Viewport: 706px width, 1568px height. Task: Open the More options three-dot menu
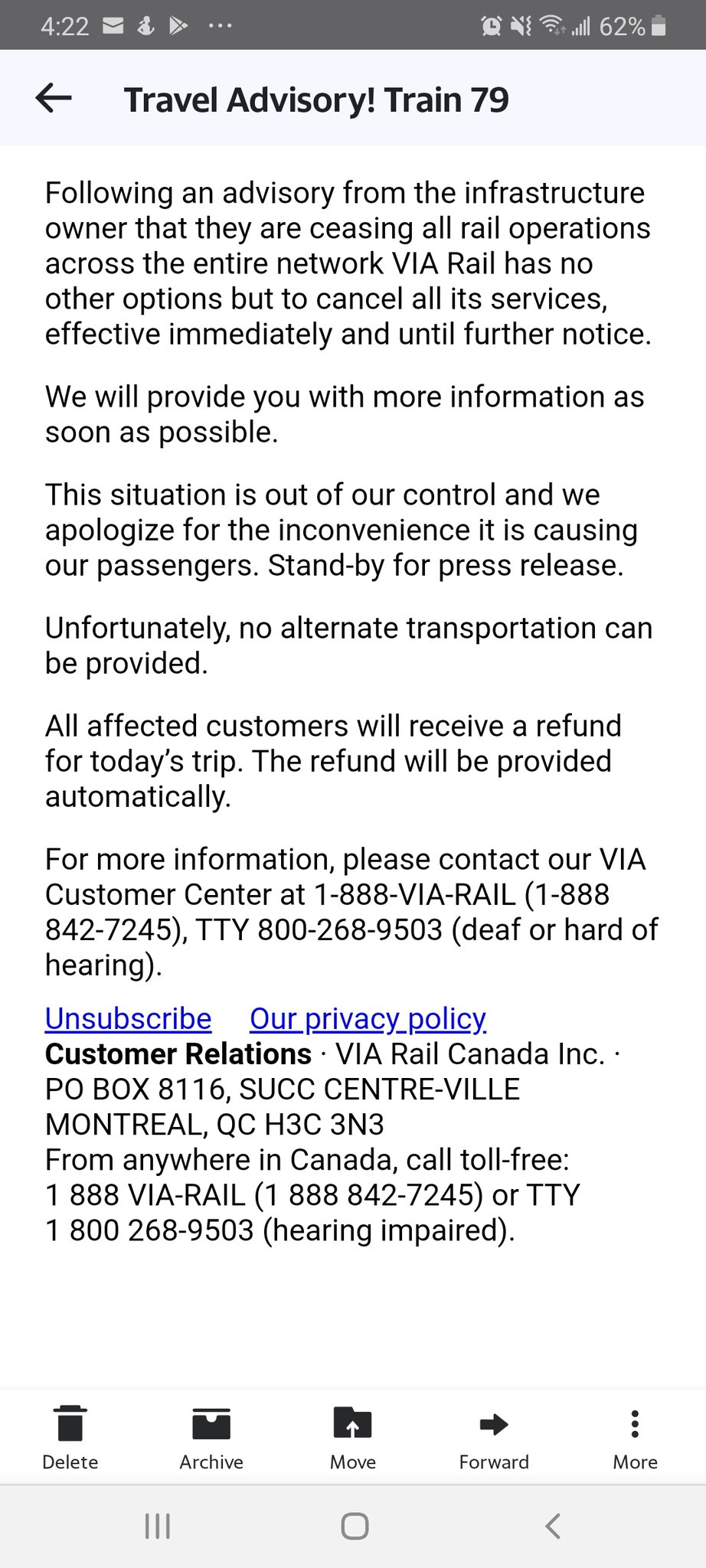pos(635,1436)
